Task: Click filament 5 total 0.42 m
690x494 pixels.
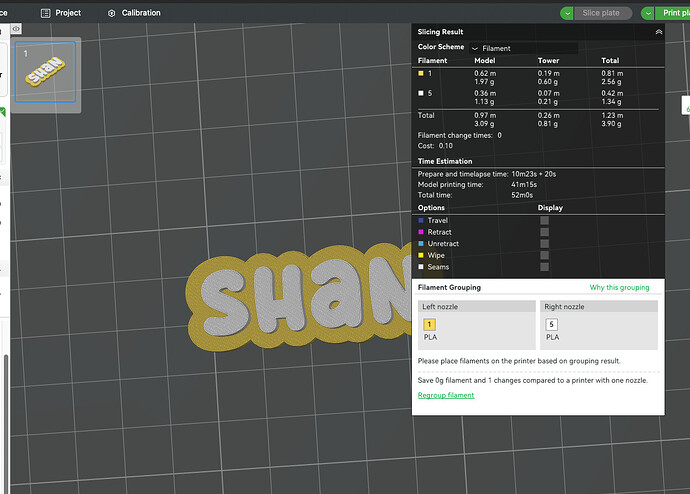Action: tap(612, 93)
